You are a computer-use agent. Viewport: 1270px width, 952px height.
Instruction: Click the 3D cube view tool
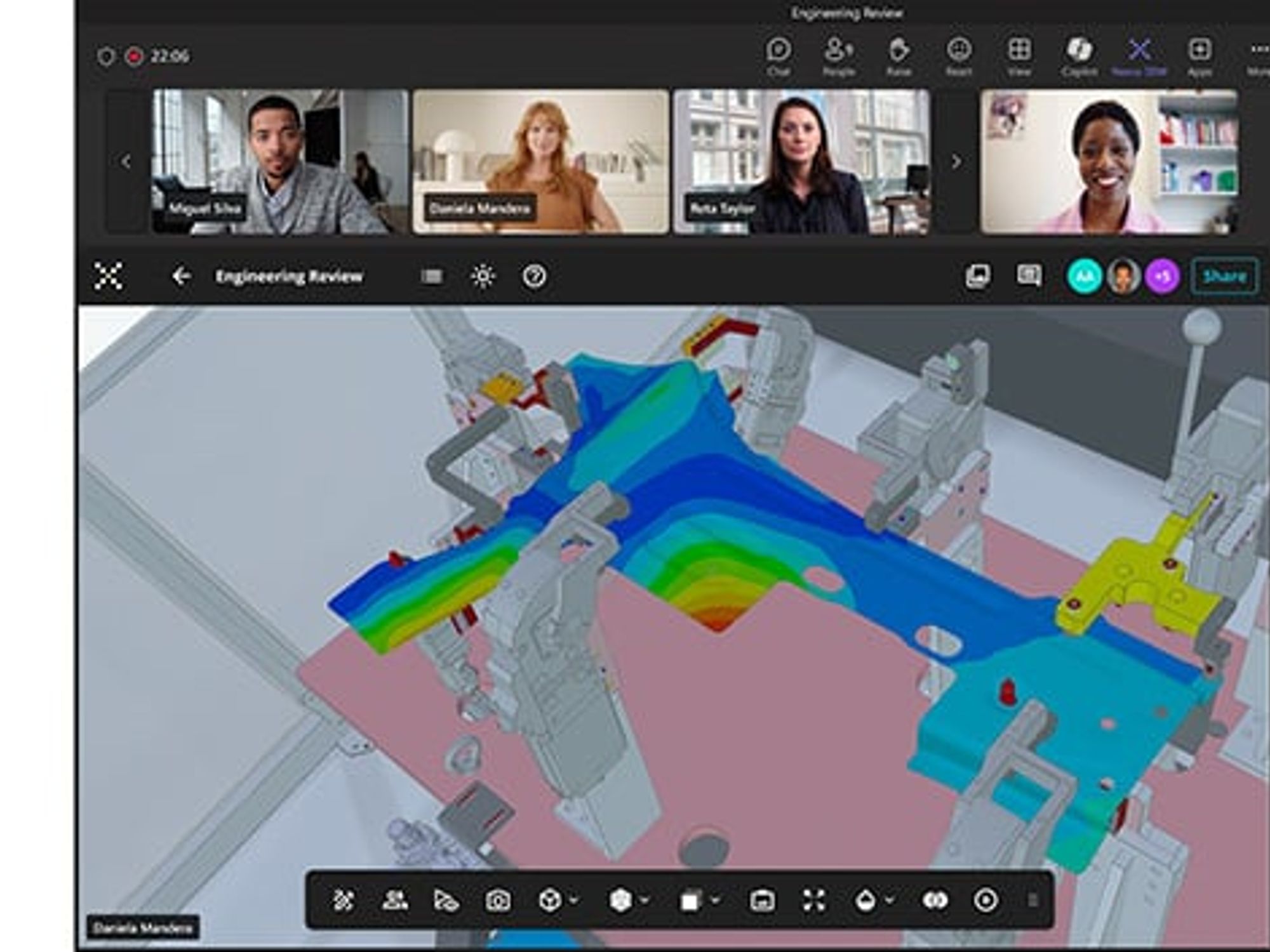pos(549,900)
